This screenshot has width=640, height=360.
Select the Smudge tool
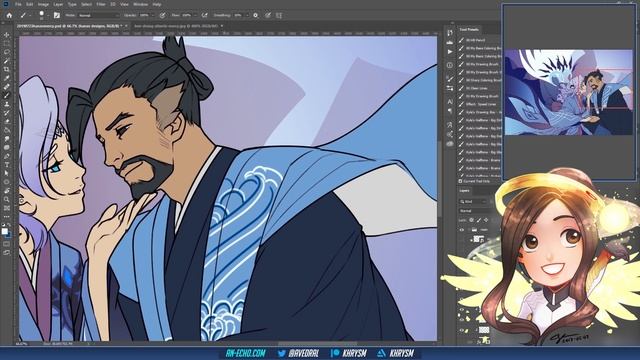[x=7, y=139]
